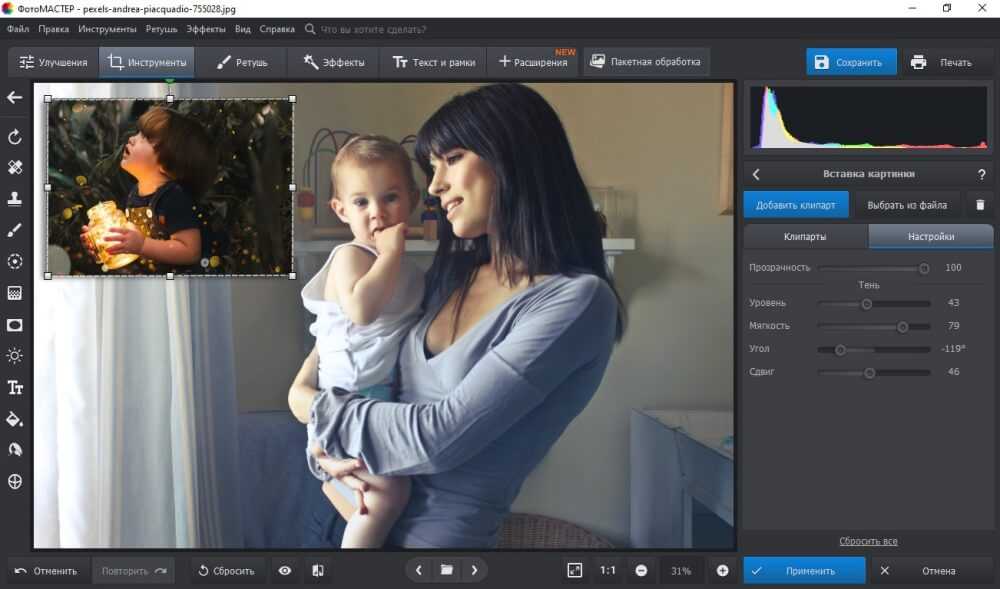Open the Расширения dropdown tab
Screen dimensions: 1000x589
tap(533, 62)
